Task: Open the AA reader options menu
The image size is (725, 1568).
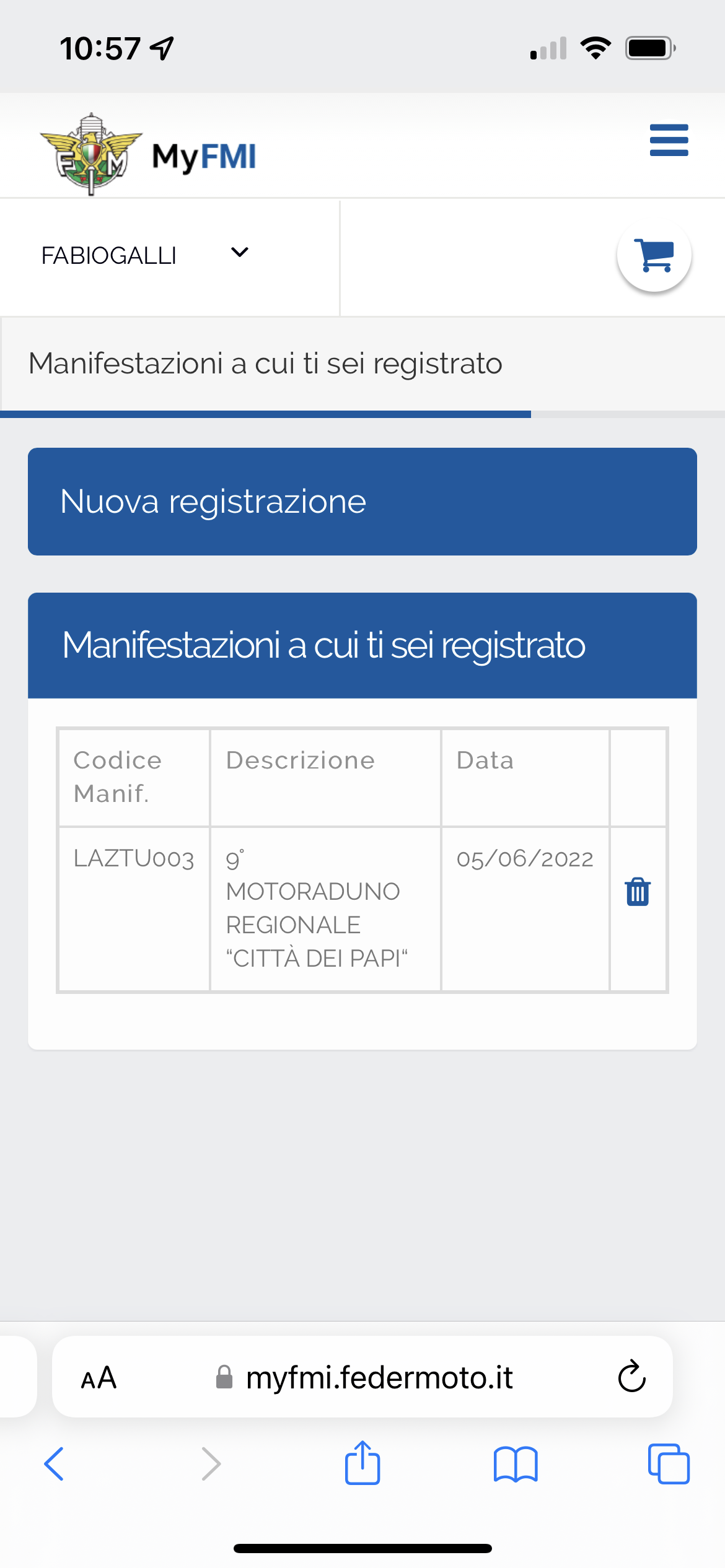Action: point(99,1378)
